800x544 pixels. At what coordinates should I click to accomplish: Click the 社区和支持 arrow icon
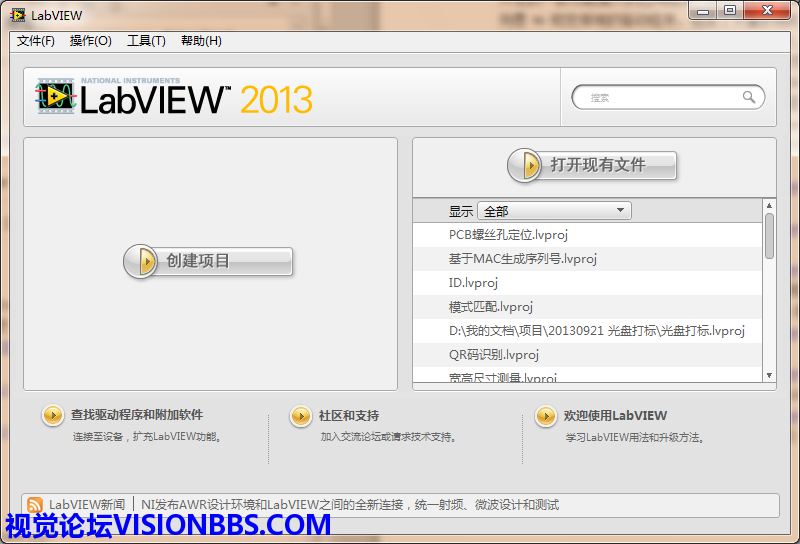[300, 415]
